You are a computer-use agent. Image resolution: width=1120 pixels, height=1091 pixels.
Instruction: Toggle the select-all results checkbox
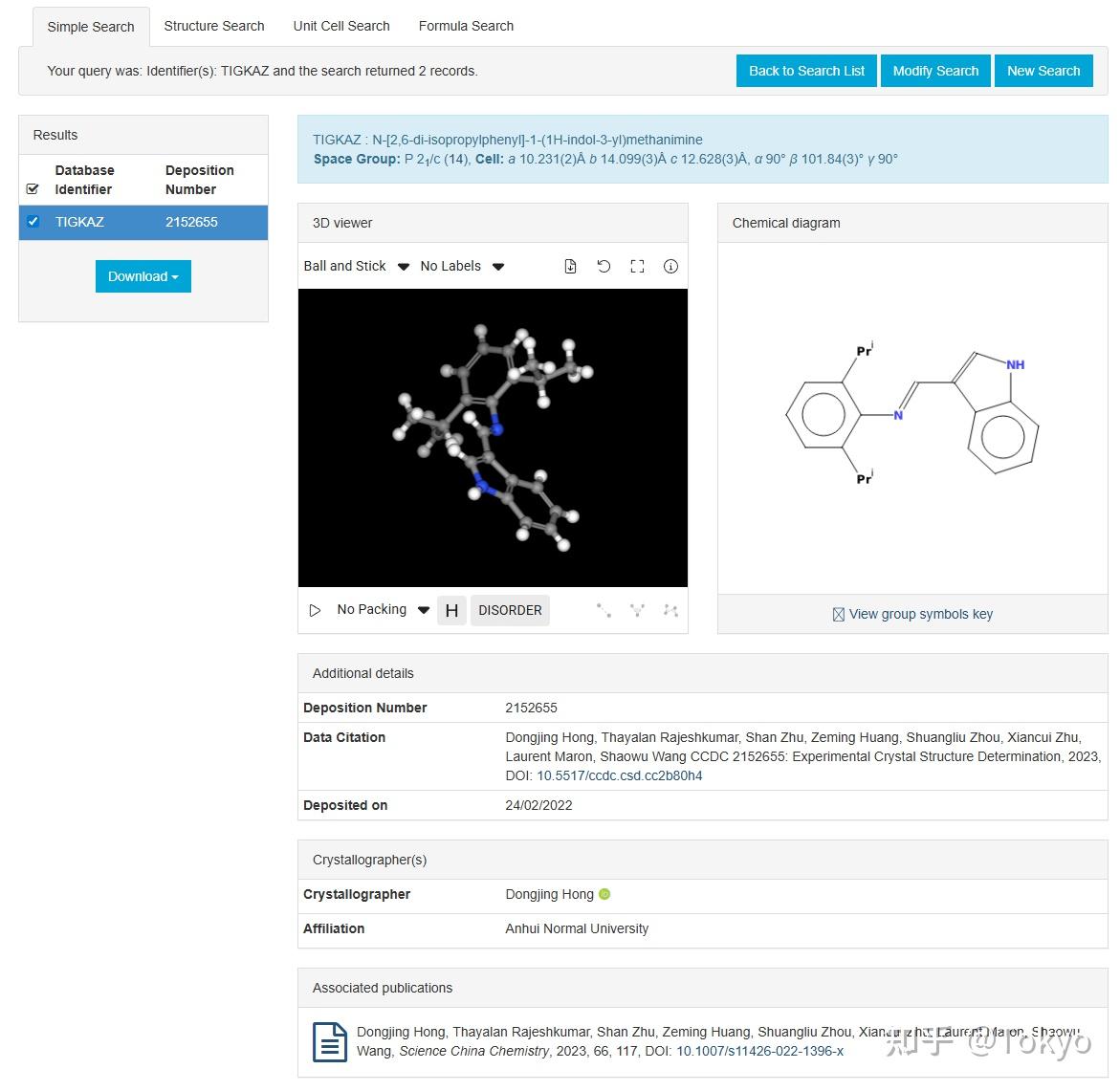(x=33, y=189)
